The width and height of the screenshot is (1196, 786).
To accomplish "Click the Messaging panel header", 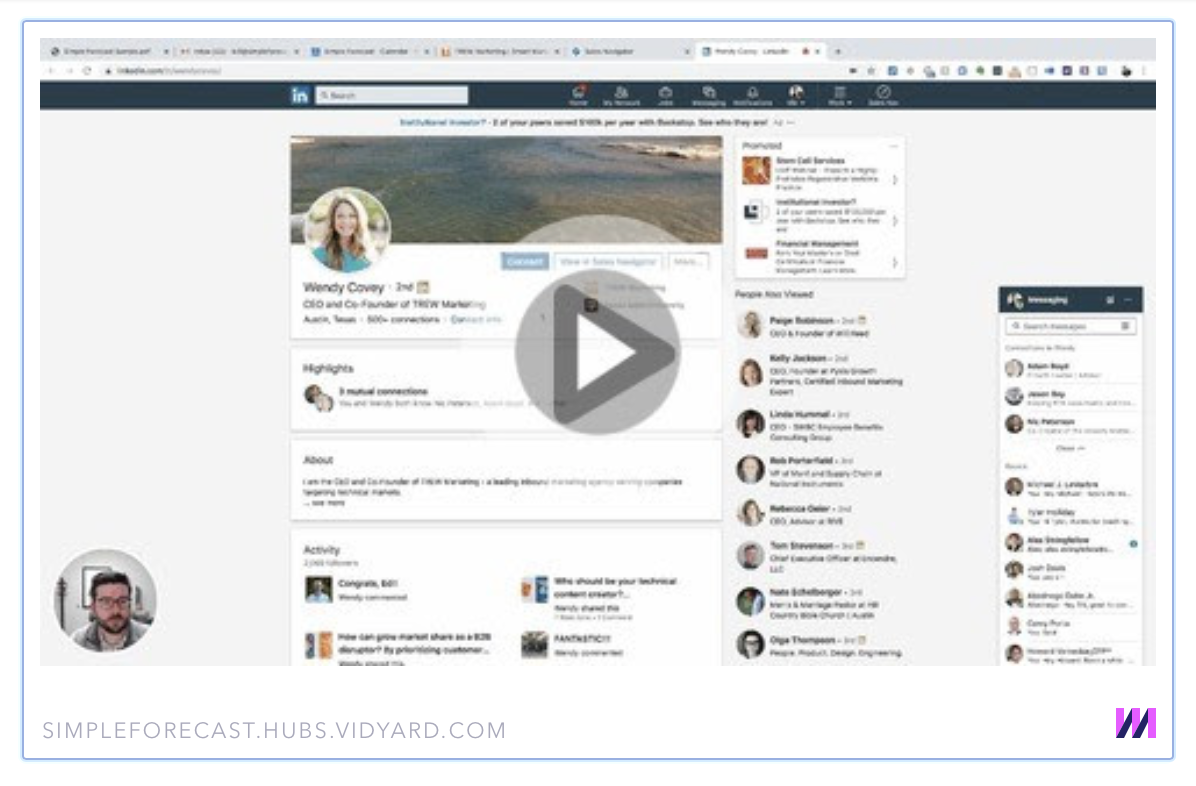I will (1070, 300).
